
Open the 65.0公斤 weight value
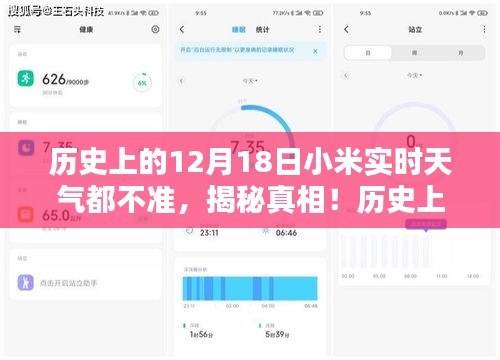tap(62, 216)
